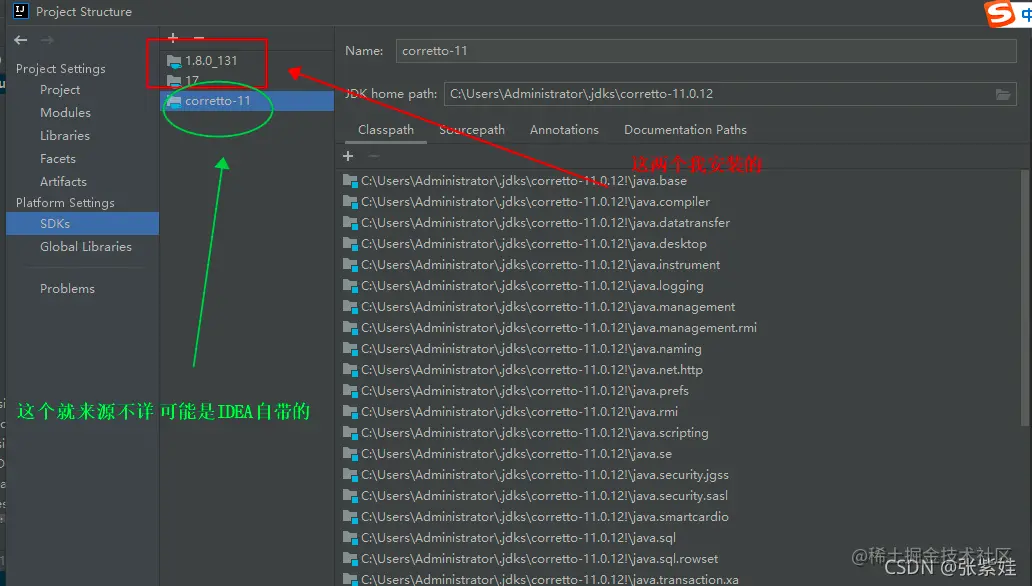
Task: Open the SDKs section
Action: pyautogui.click(x=82, y=223)
